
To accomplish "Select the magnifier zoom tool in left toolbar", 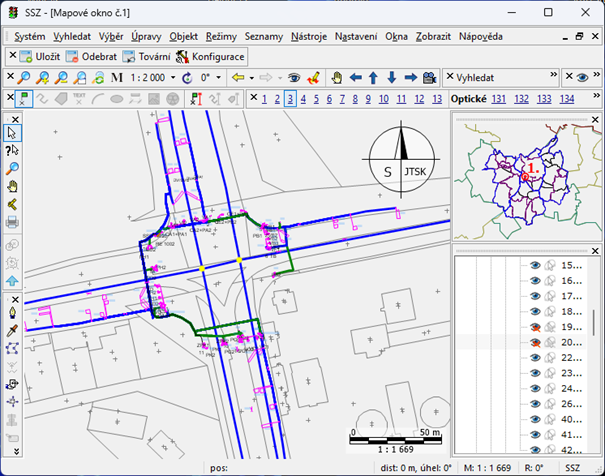I will tap(12, 168).
